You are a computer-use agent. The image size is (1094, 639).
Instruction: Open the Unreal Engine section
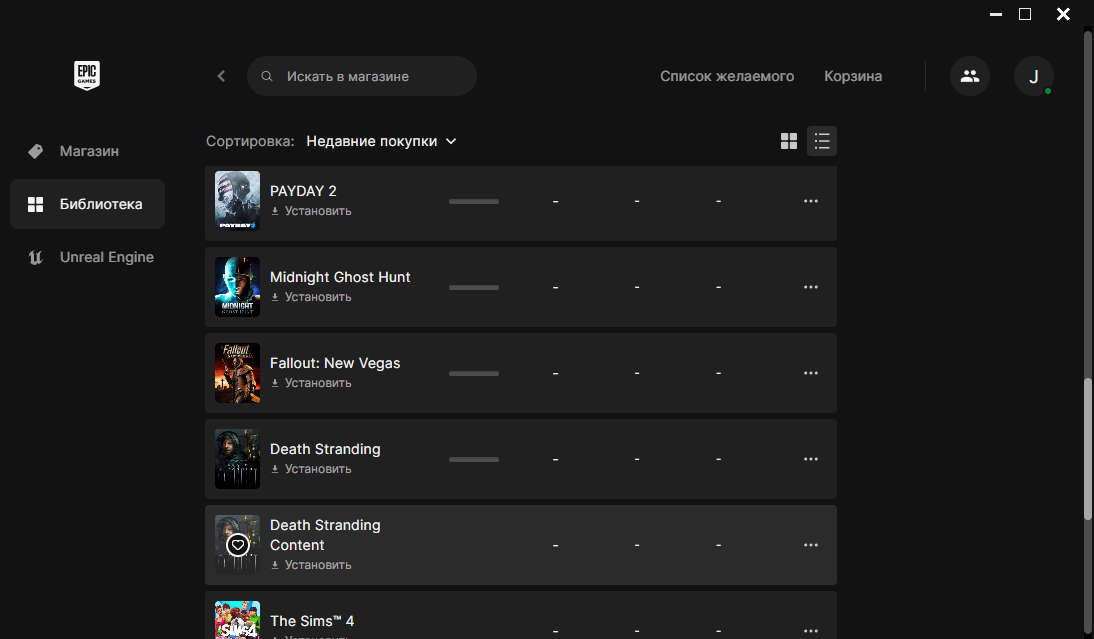pyautogui.click(x=87, y=257)
